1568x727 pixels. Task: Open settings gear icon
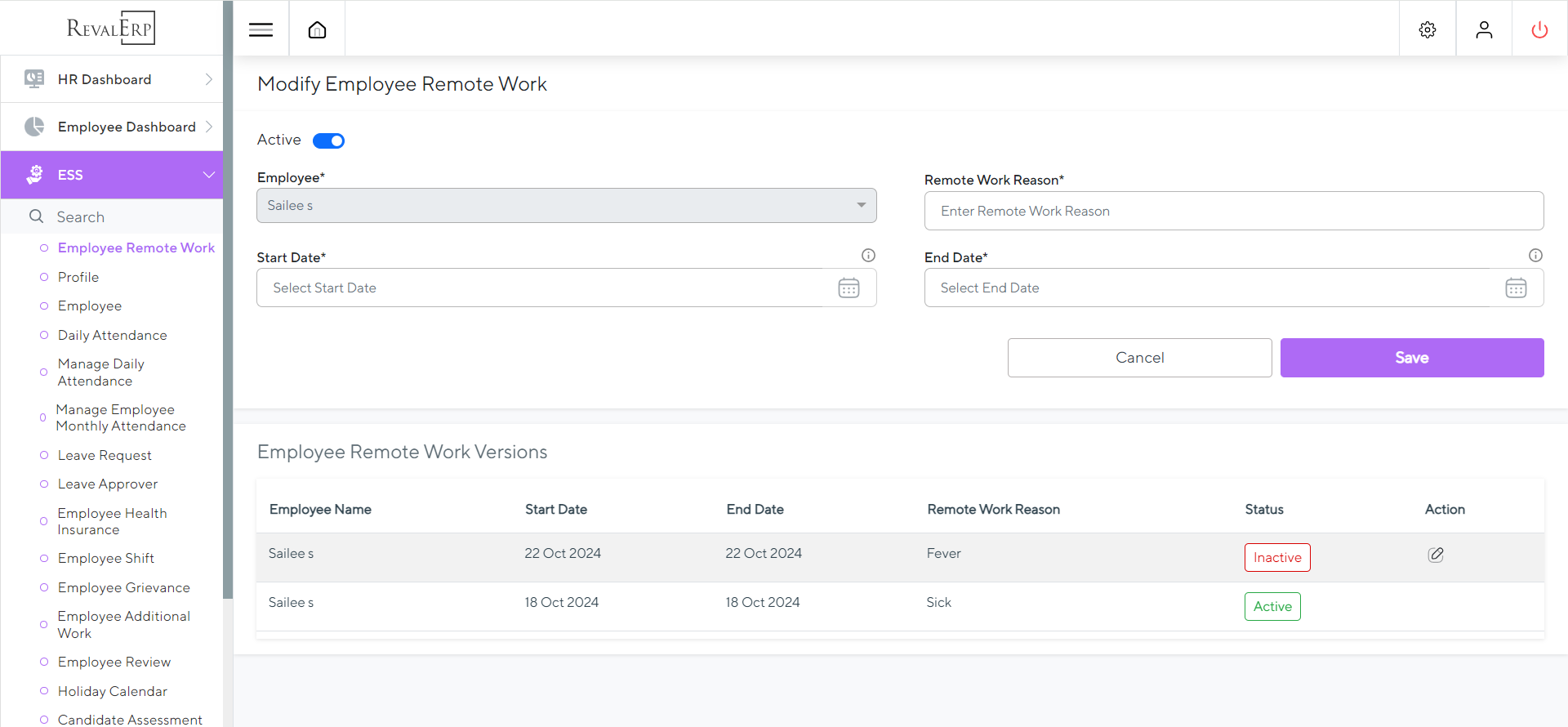coord(1427,30)
